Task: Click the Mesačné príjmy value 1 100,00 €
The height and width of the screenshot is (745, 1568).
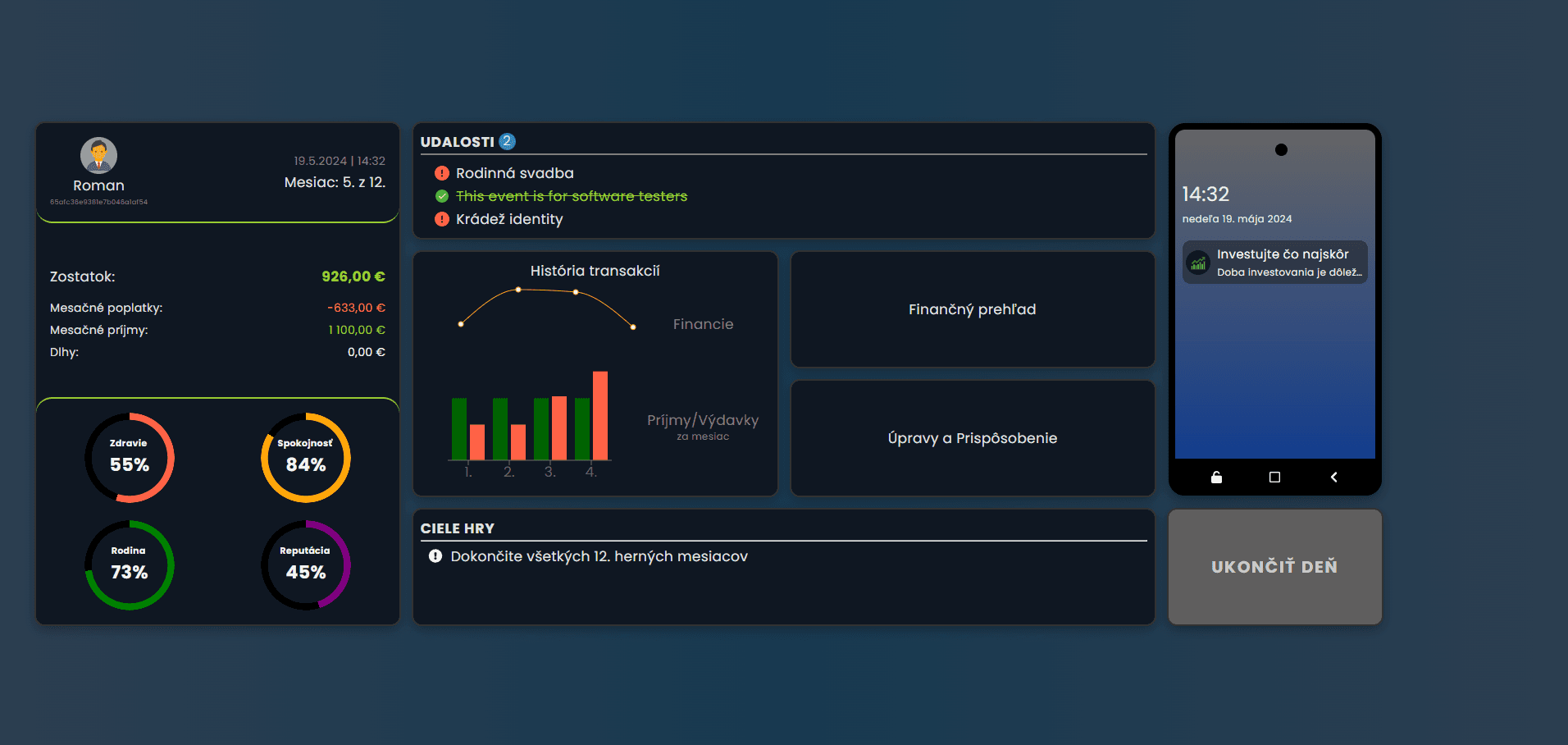Action: (357, 330)
